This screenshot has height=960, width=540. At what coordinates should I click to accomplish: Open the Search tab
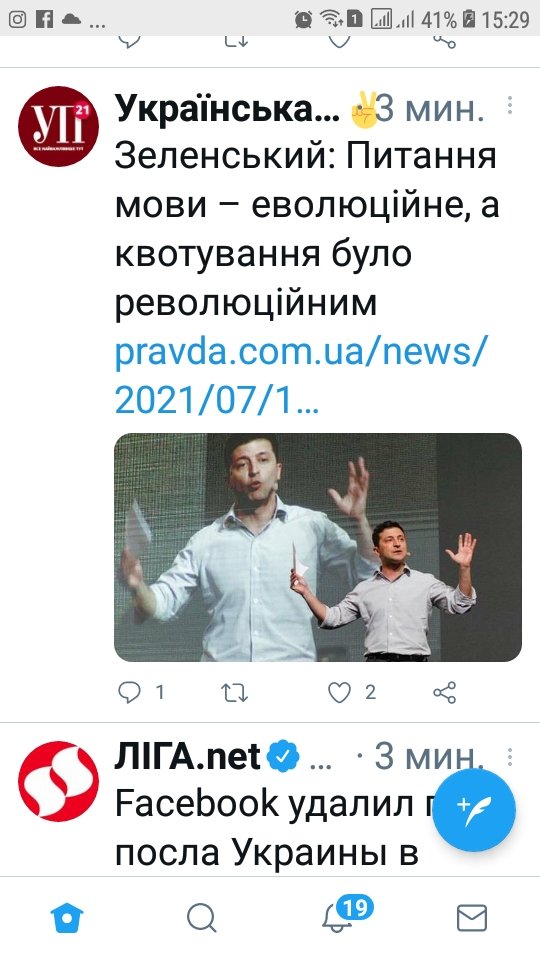pos(201,918)
